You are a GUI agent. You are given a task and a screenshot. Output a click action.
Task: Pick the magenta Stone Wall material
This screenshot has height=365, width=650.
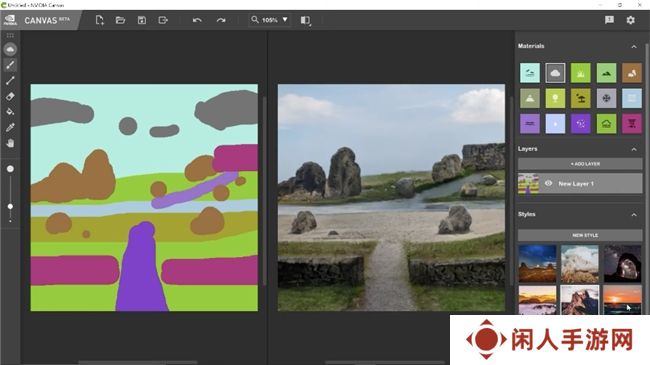point(632,124)
